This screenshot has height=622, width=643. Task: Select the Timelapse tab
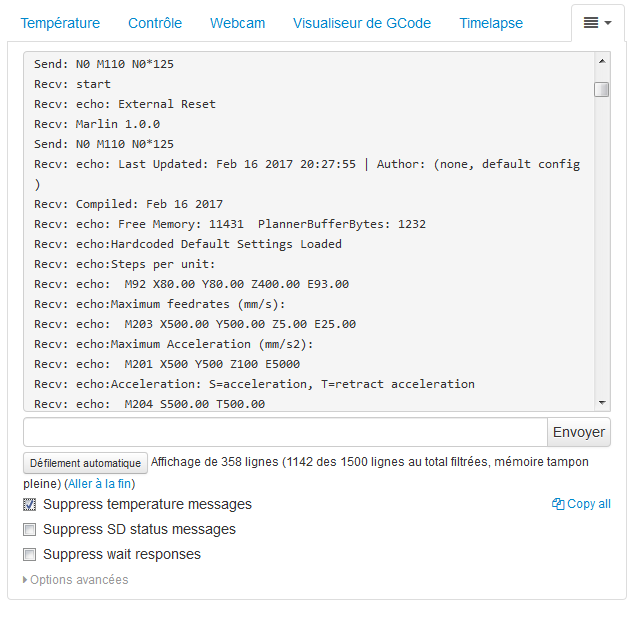click(x=491, y=23)
